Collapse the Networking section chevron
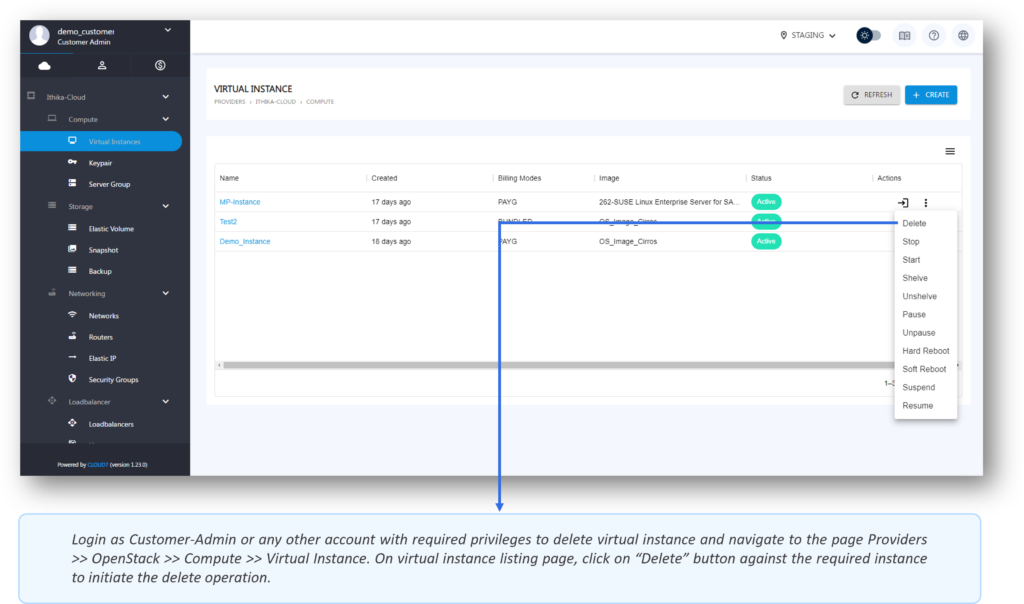1024x604 pixels. 166,293
